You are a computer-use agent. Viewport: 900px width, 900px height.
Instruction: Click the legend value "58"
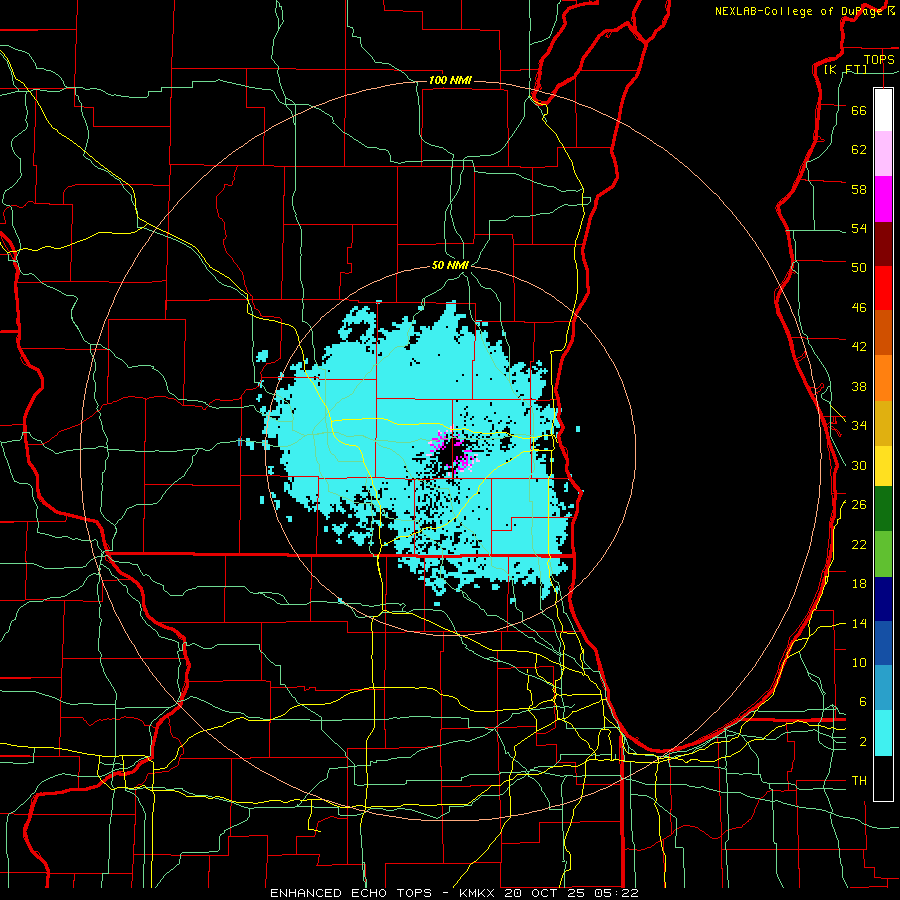(x=859, y=189)
